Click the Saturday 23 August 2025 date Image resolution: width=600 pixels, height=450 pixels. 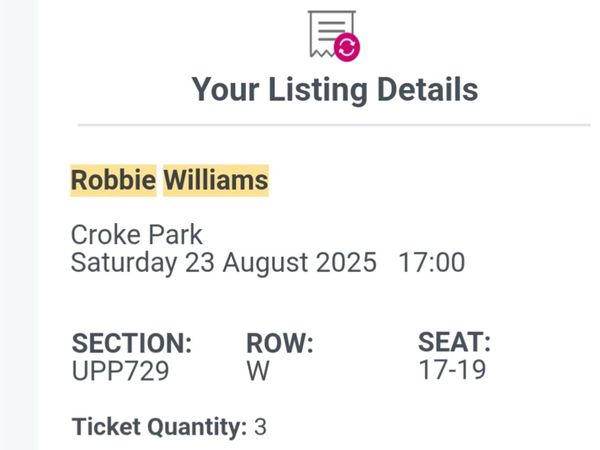click(224, 262)
